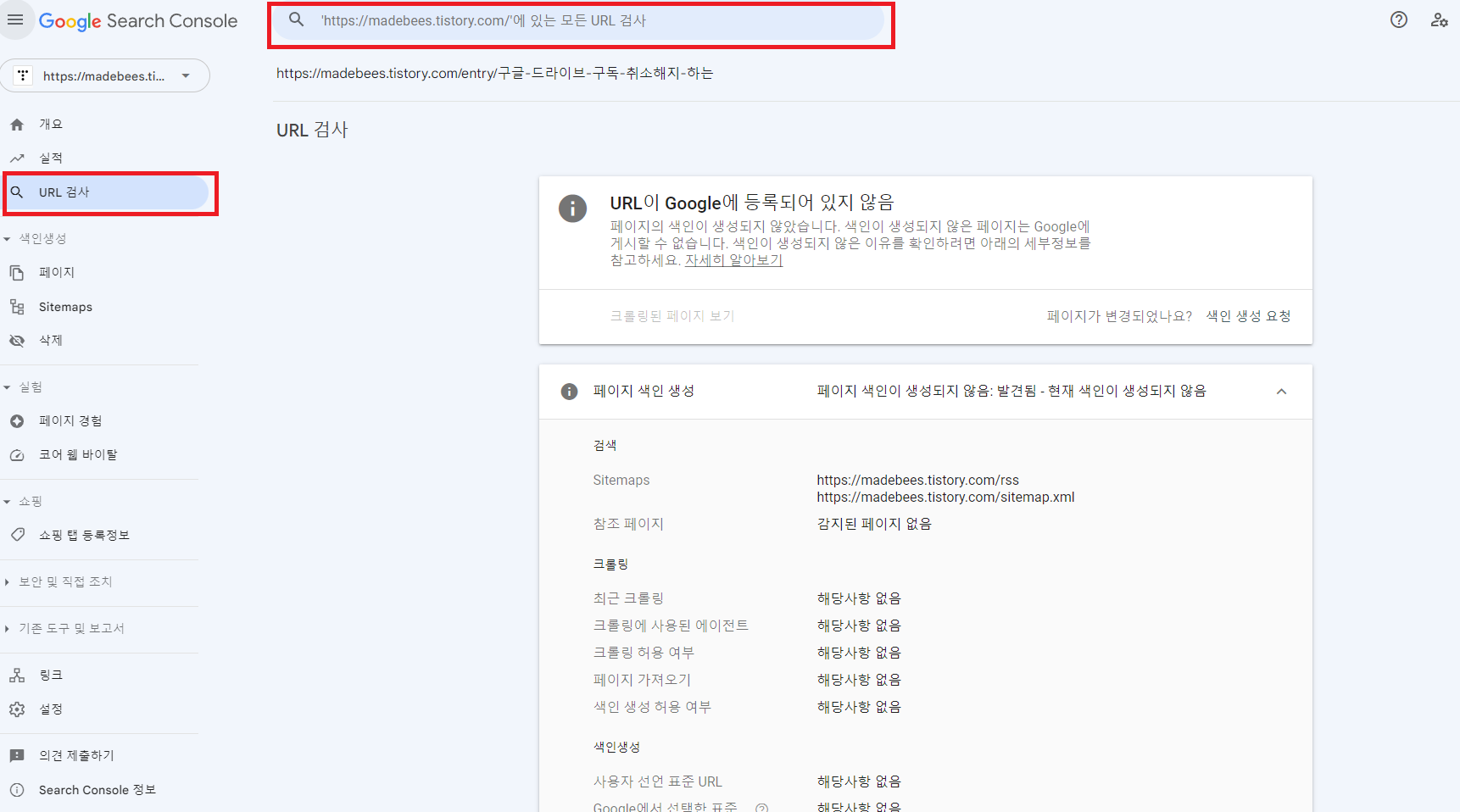Click the trend icon beside 실적
Screen dimensions: 1460x812
coord(17,159)
